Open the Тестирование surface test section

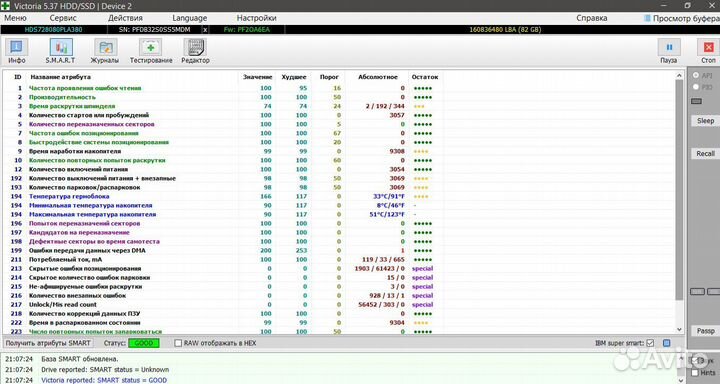(x=151, y=51)
